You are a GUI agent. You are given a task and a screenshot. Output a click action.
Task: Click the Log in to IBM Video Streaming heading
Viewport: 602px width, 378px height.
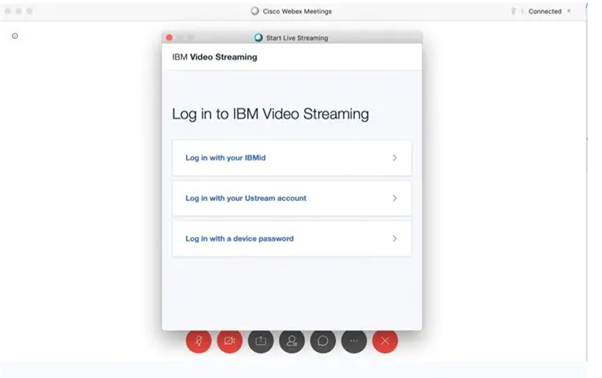270,114
